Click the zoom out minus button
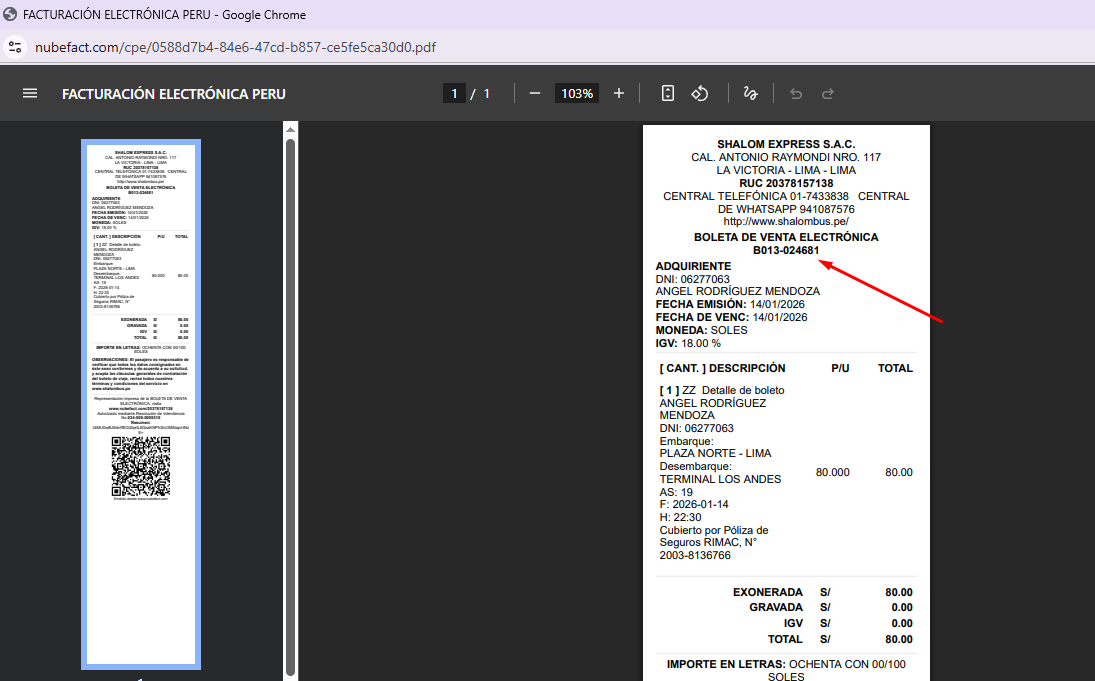 click(x=535, y=93)
